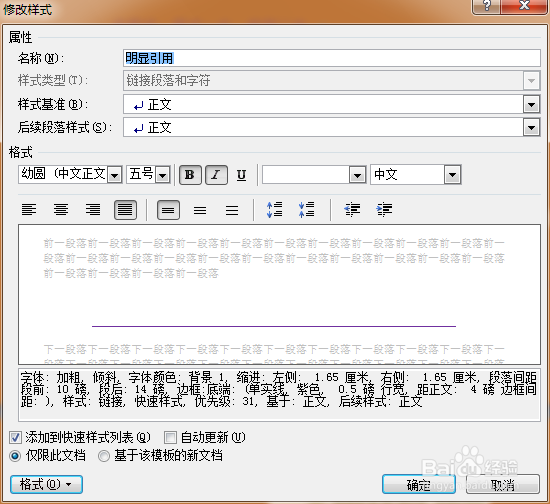The width and height of the screenshot is (550, 504).
Task: Decrease paragraph spacing icon
Action: tap(306, 210)
